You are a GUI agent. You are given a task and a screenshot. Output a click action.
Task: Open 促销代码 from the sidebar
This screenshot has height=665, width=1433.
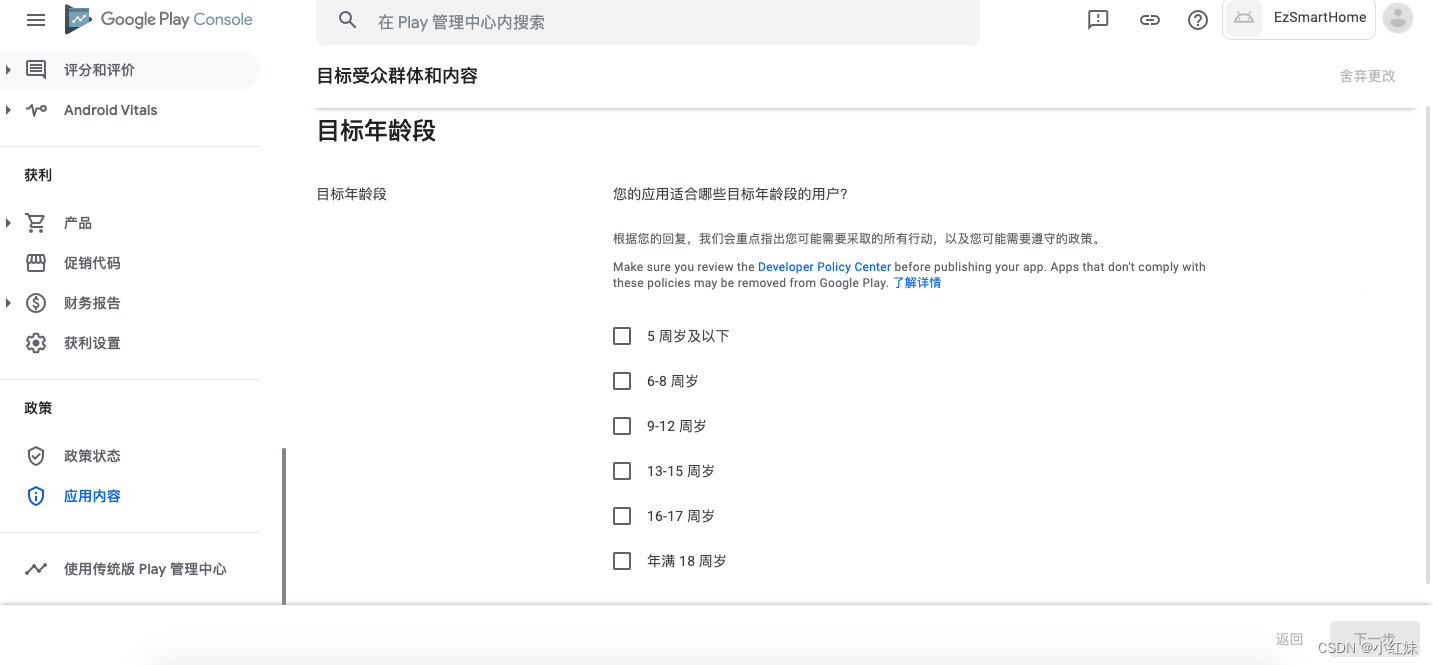coord(36,262)
